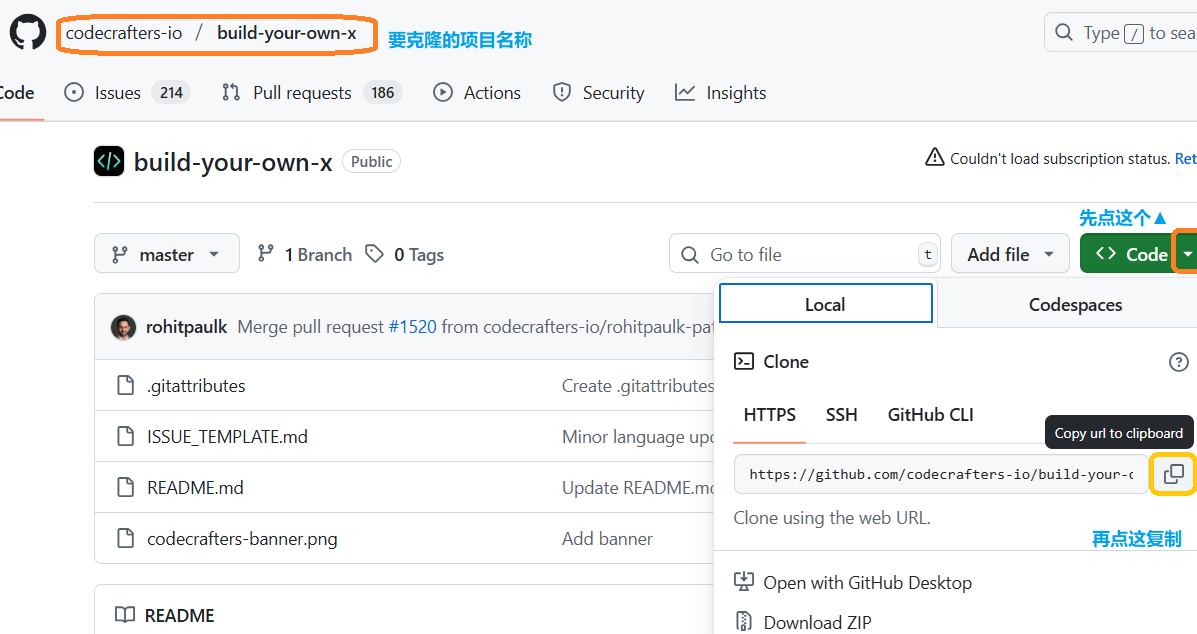
Task: Select the Local tab
Action: 825,304
